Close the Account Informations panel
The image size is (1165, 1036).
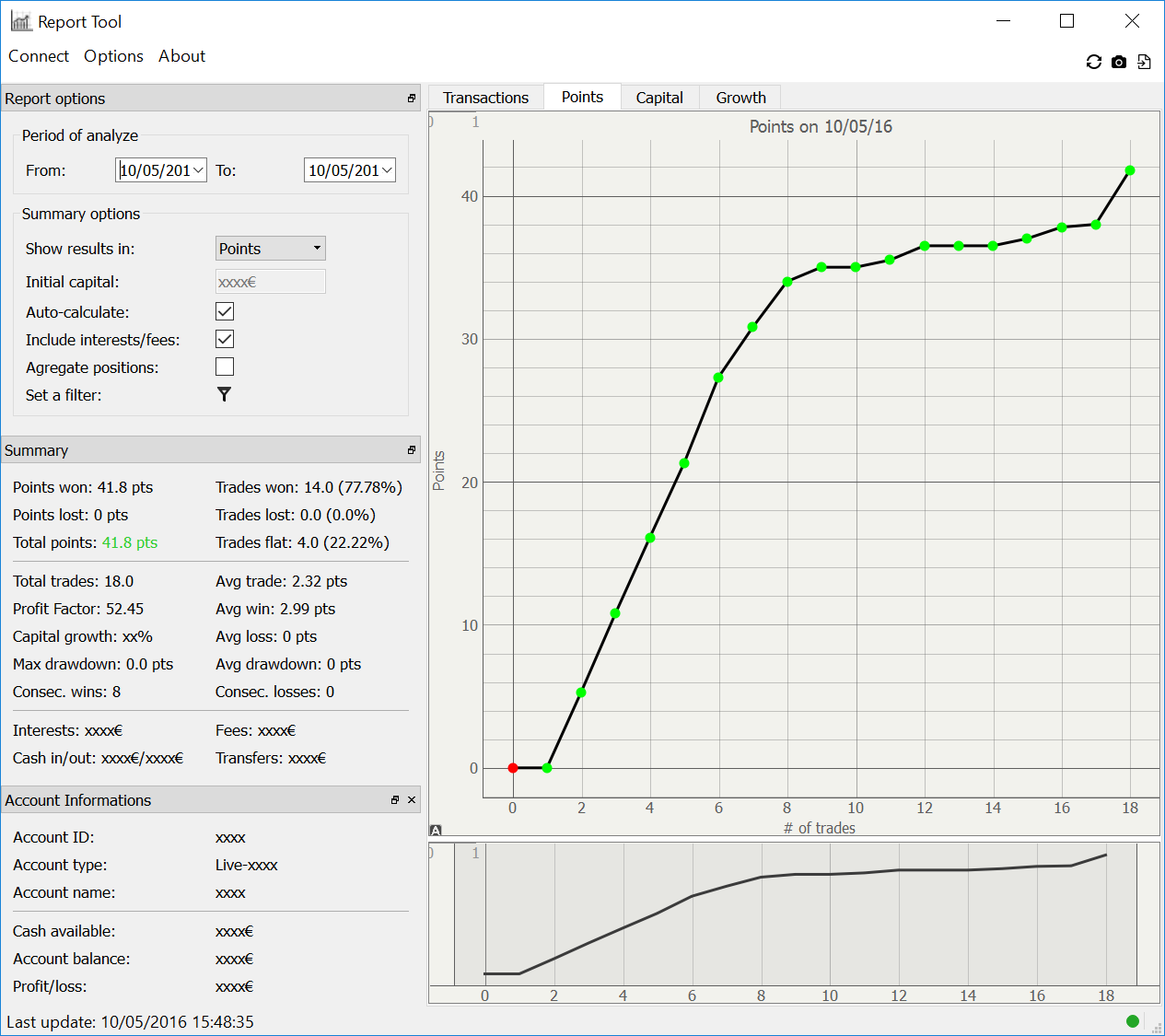click(412, 800)
